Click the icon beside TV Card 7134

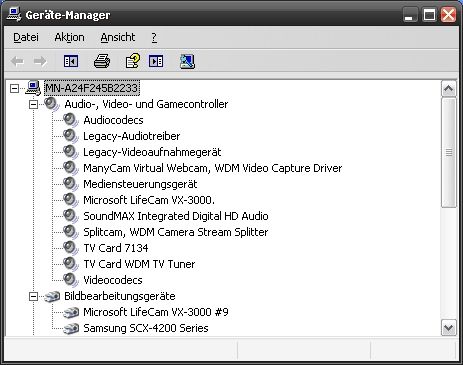(71, 248)
